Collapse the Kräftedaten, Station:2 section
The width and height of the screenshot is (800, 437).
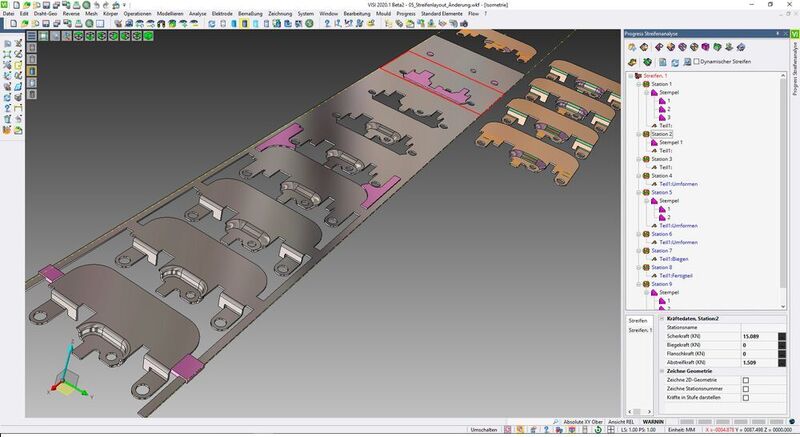click(660, 318)
